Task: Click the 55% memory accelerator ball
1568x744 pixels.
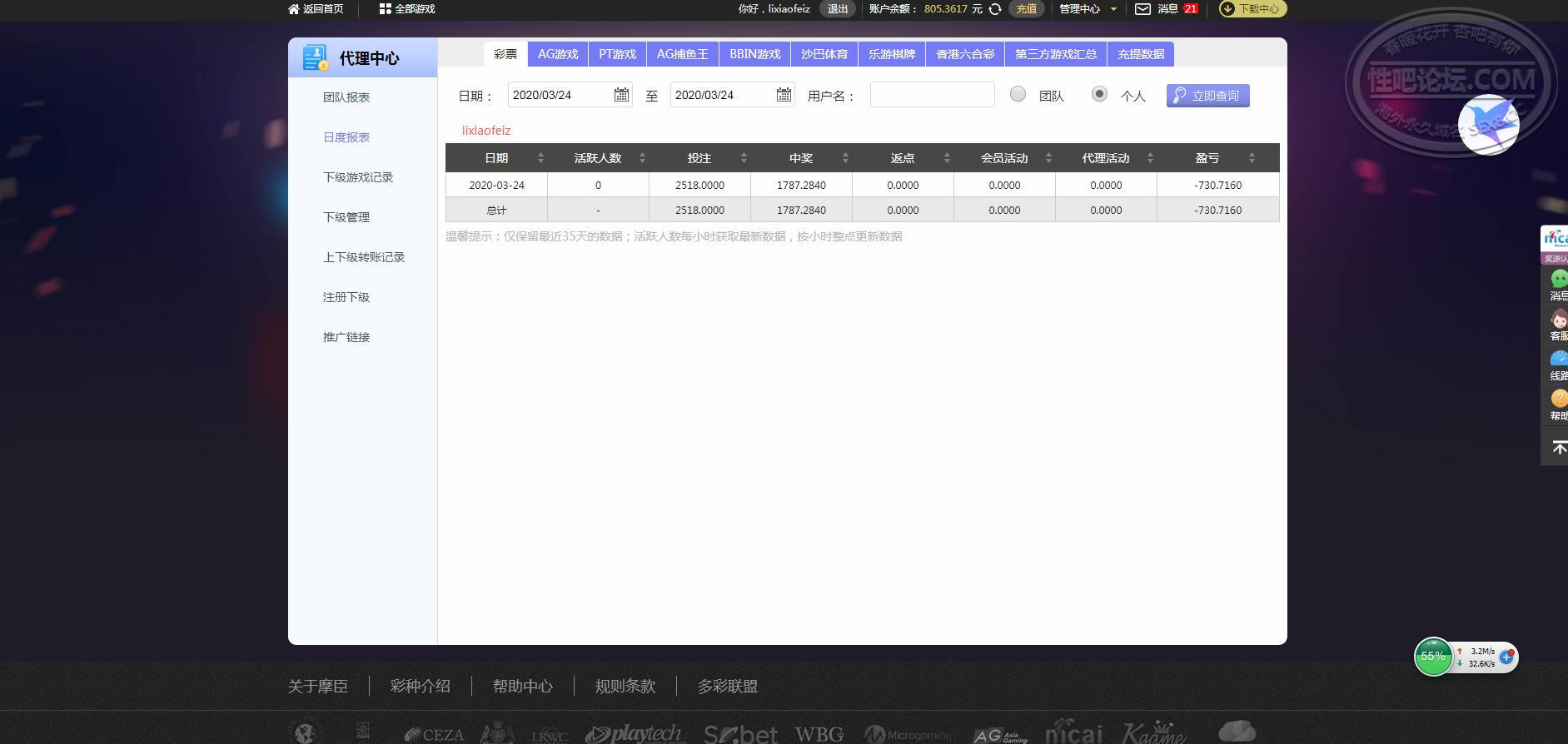Action: click(1433, 657)
